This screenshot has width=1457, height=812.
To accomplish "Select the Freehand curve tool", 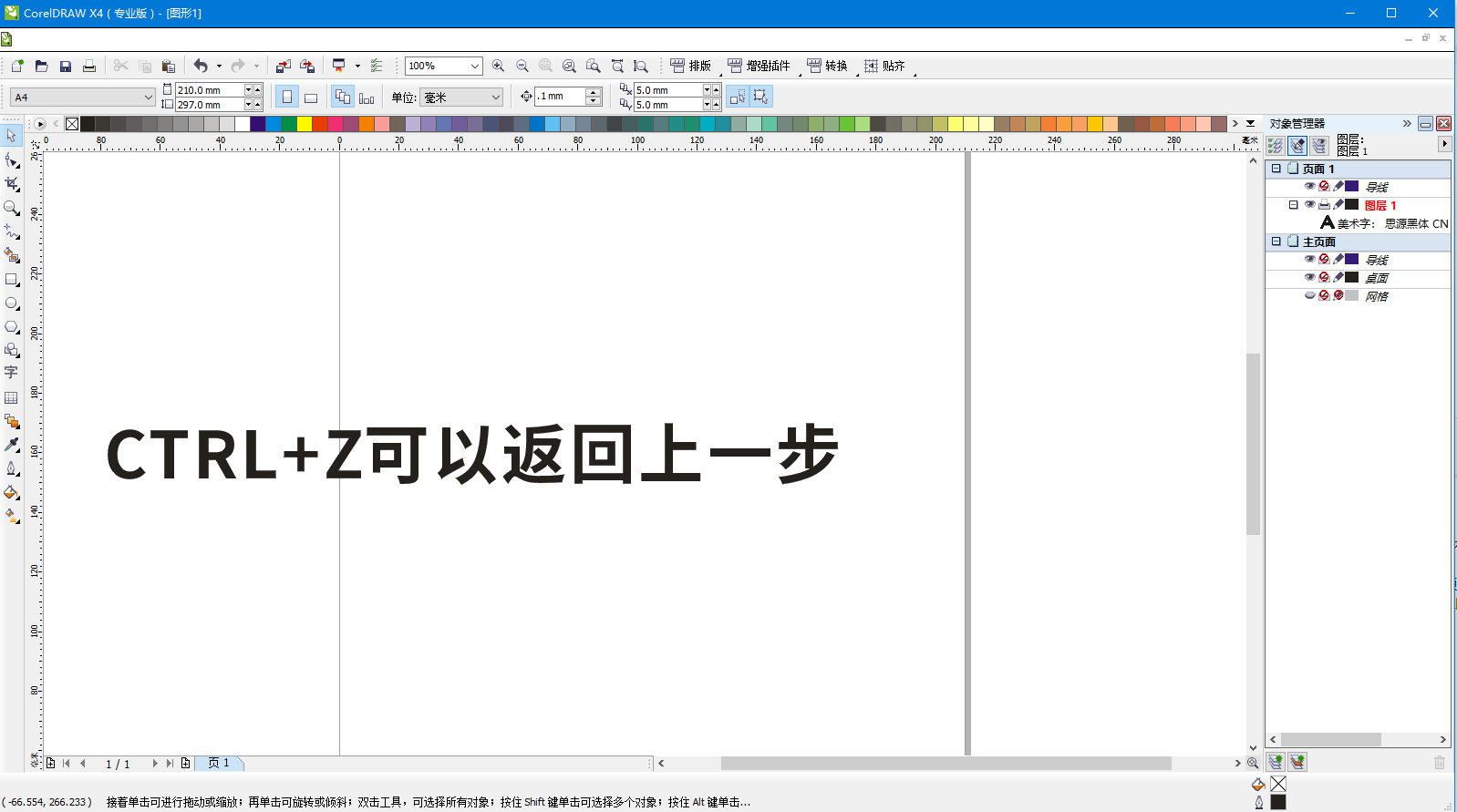I will click(x=11, y=231).
